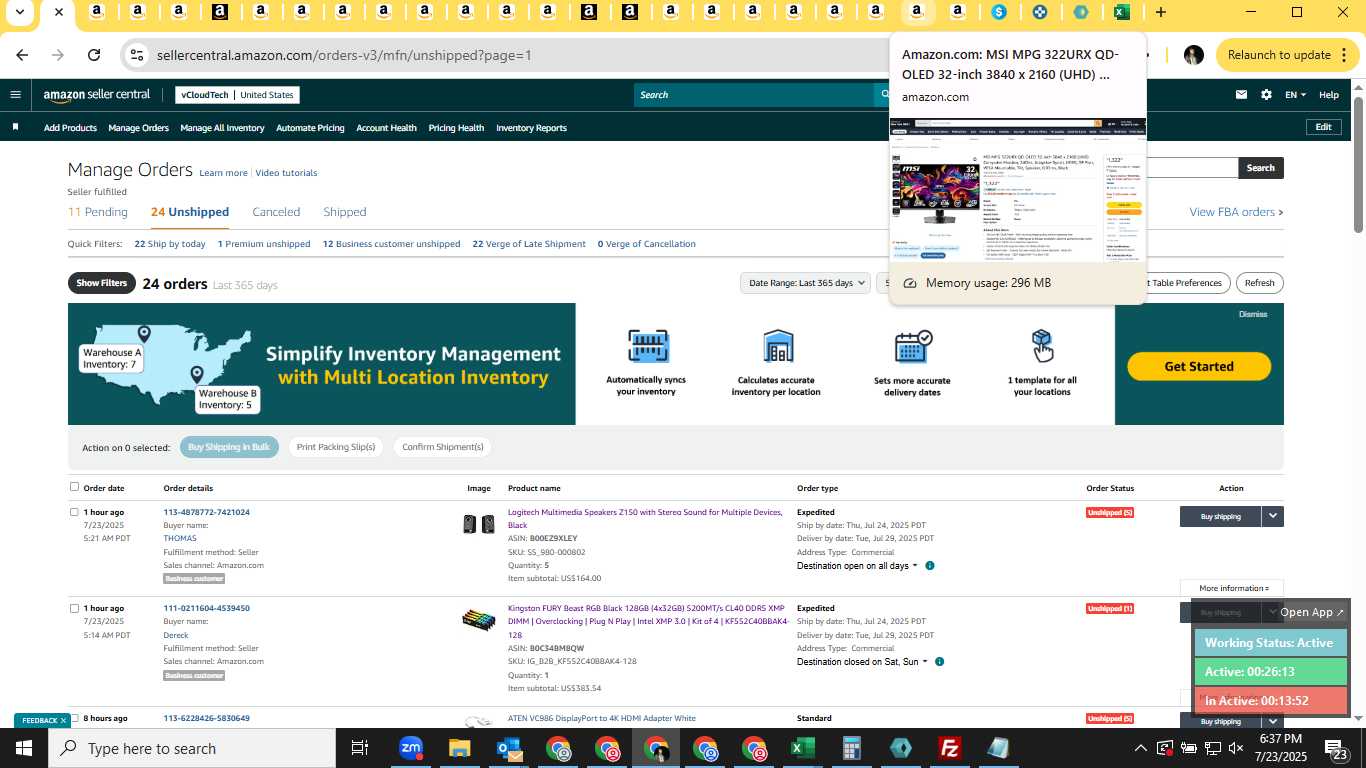Expand Destination open on all days
The width and height of the screenshot is (1366, 768).
point(857,566)
